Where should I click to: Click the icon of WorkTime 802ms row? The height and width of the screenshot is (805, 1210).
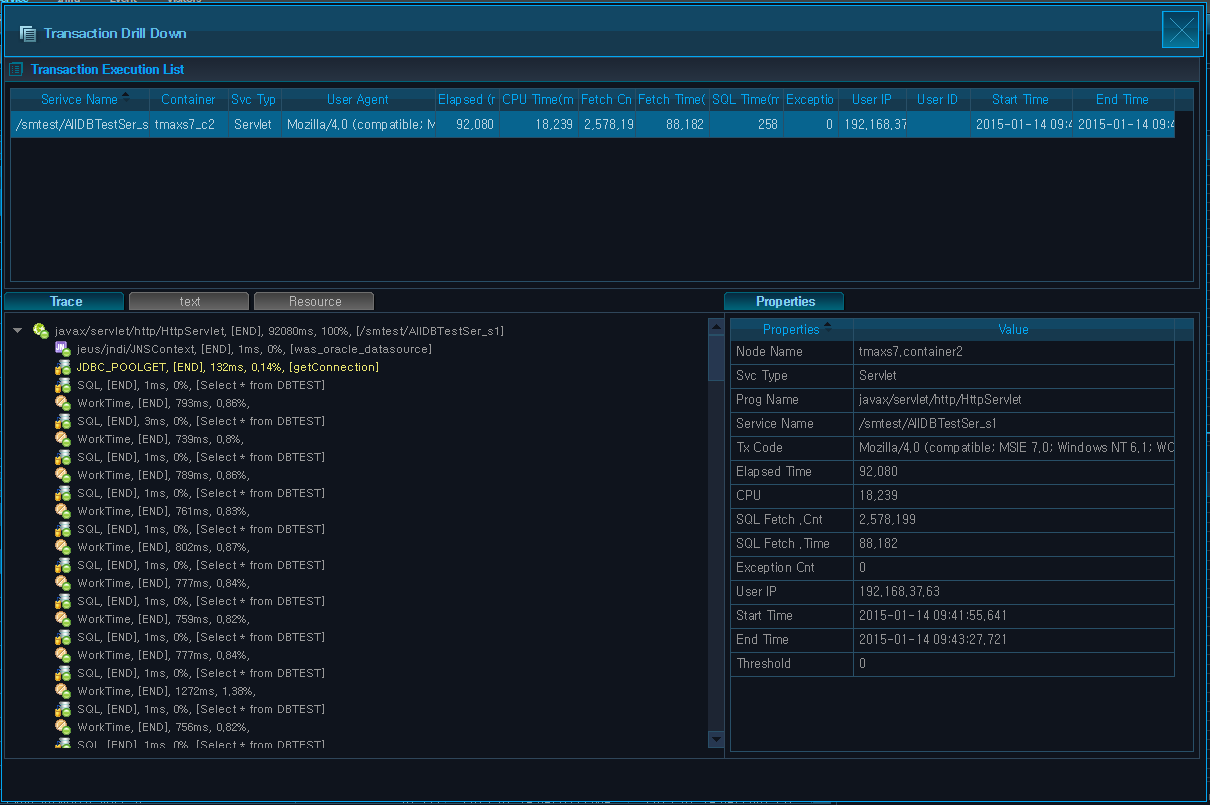click(x=62, y=547)
